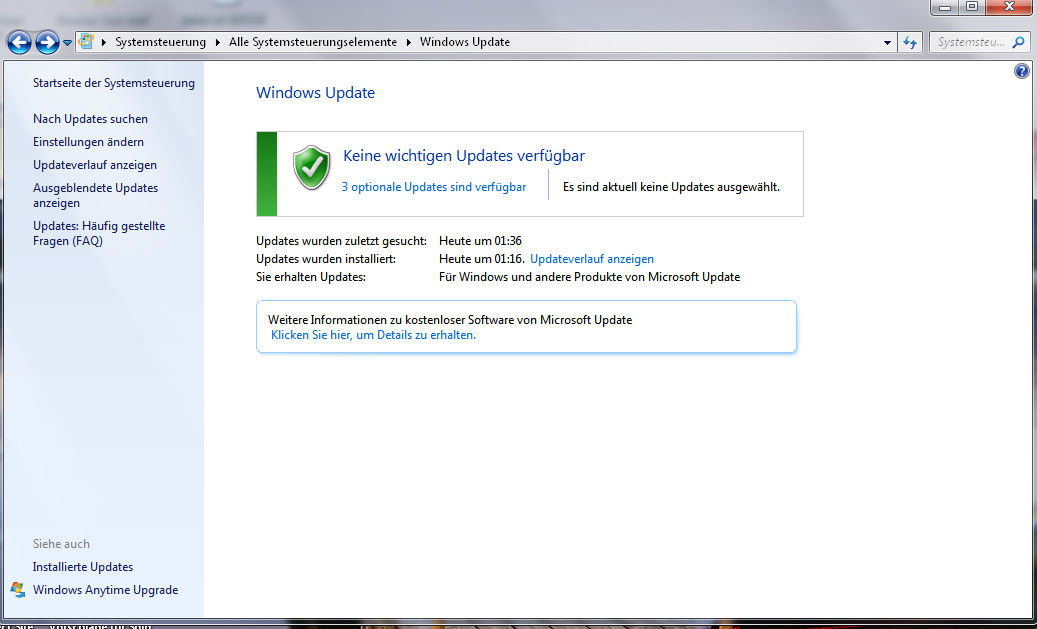Viewport: 1037px width, 629px height.
Task: Click Nach Updates suchen
Action: pyautogui.click(x=91, y=119)
